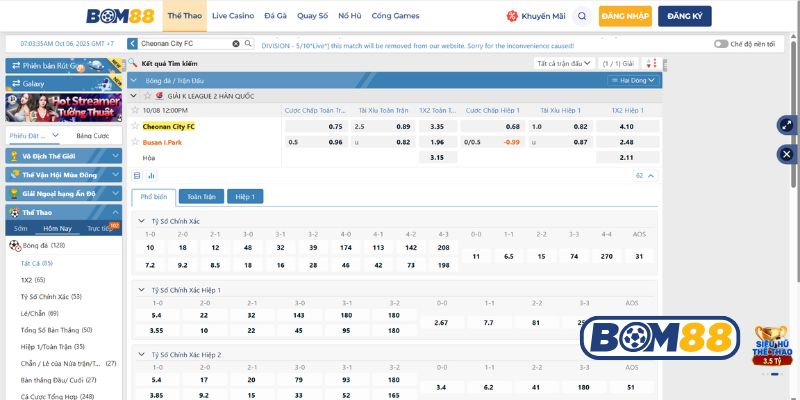Select Cheonan City FC handicap odds 0.75
The height and width of the screenshot is (400, 800).
316,127
